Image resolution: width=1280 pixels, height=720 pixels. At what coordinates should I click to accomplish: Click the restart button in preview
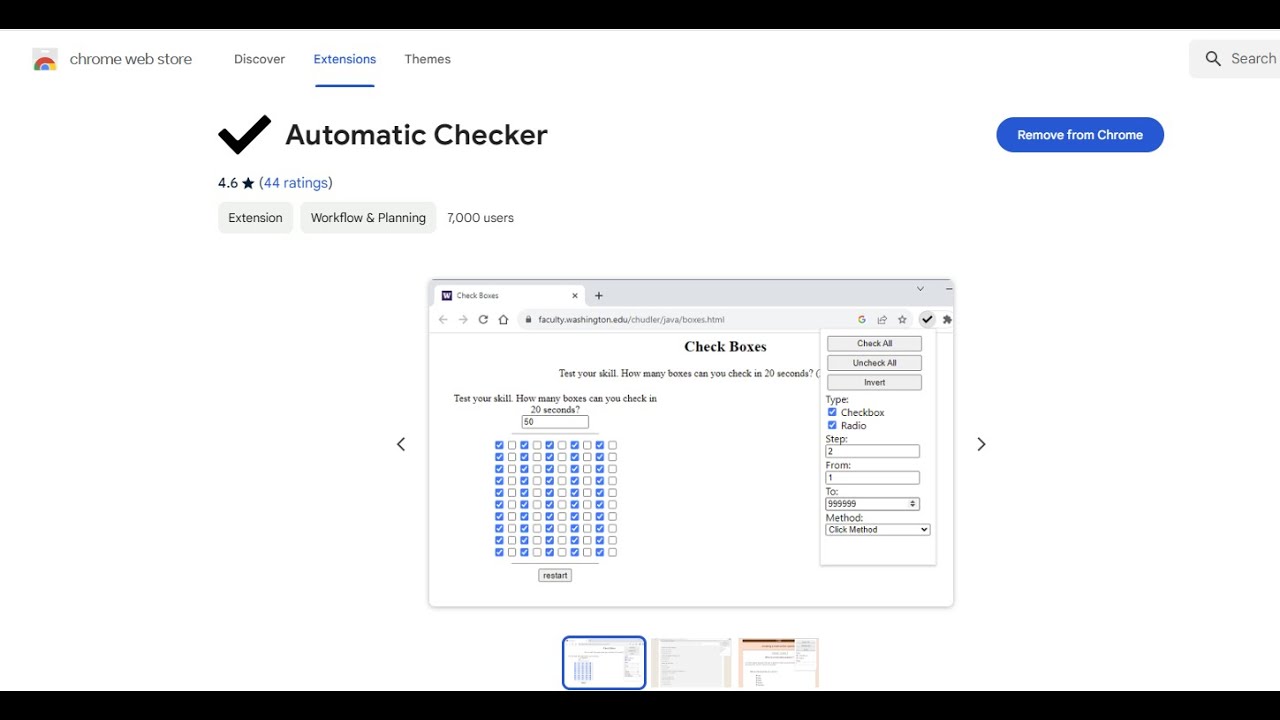pyautogui.click(x=555, y=575)
